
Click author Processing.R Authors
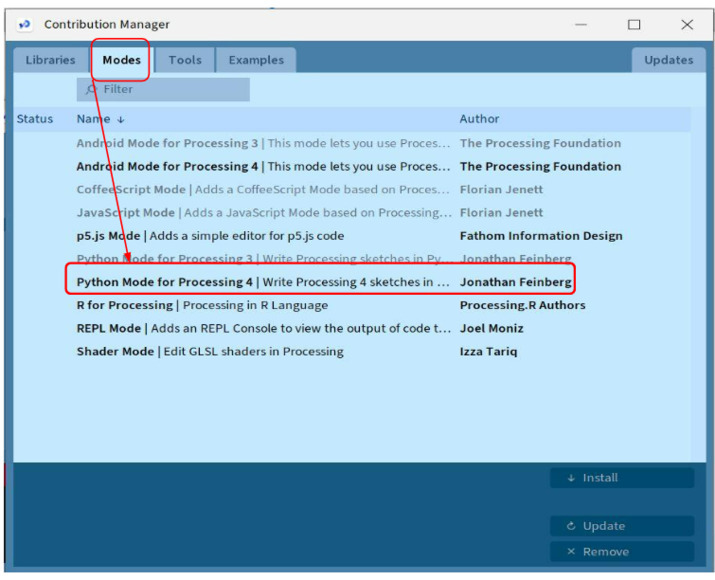pos(523,305)
